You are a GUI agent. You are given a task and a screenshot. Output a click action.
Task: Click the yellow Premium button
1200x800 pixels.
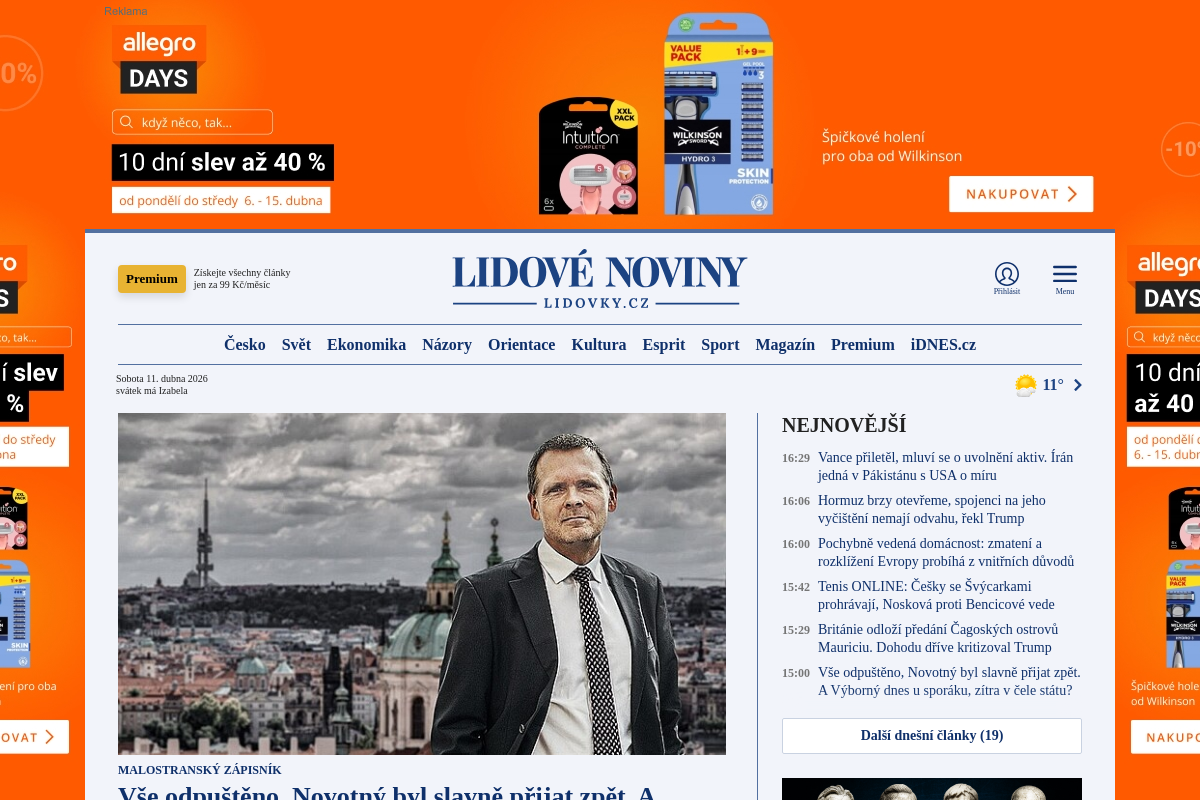click(152, 279)
